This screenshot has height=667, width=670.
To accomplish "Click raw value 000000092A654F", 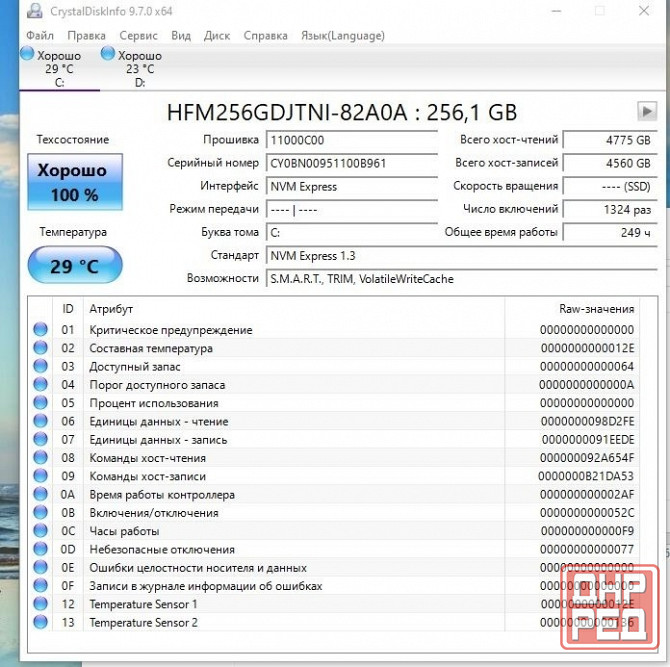I will pos(587,458).
